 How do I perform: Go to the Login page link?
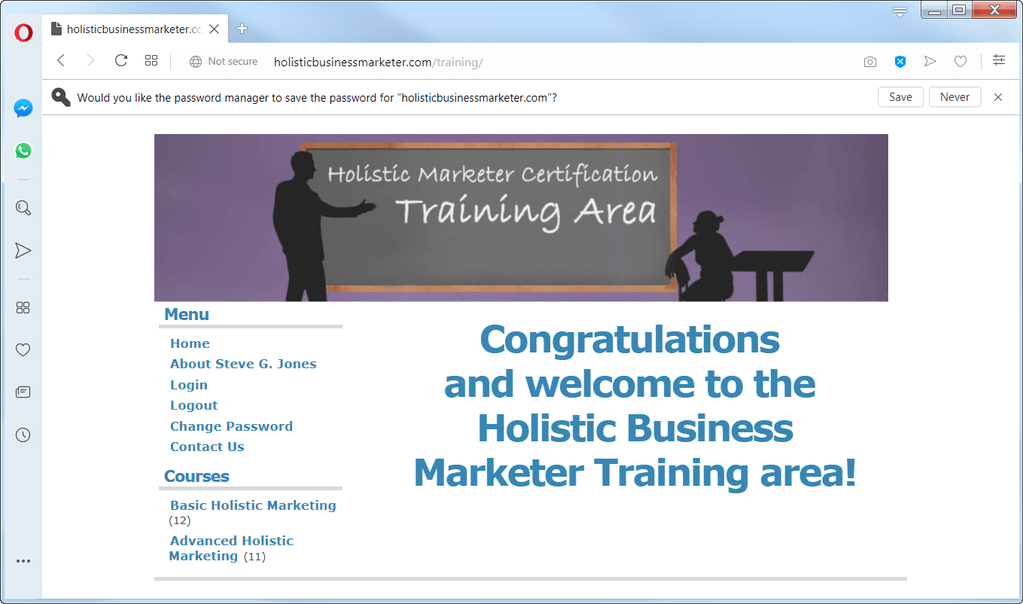click(x=189, y=385)
